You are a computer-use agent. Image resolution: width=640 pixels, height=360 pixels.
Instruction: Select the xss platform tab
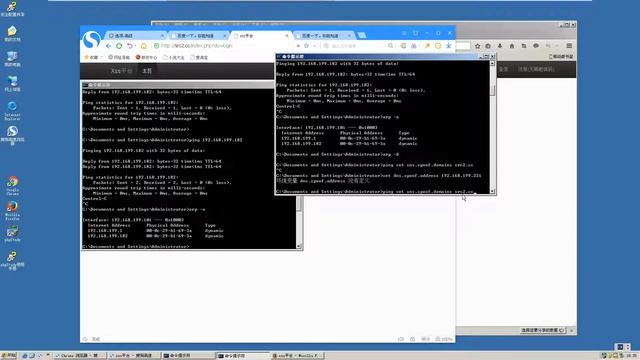pyautogui.click(x=261, y=36)
